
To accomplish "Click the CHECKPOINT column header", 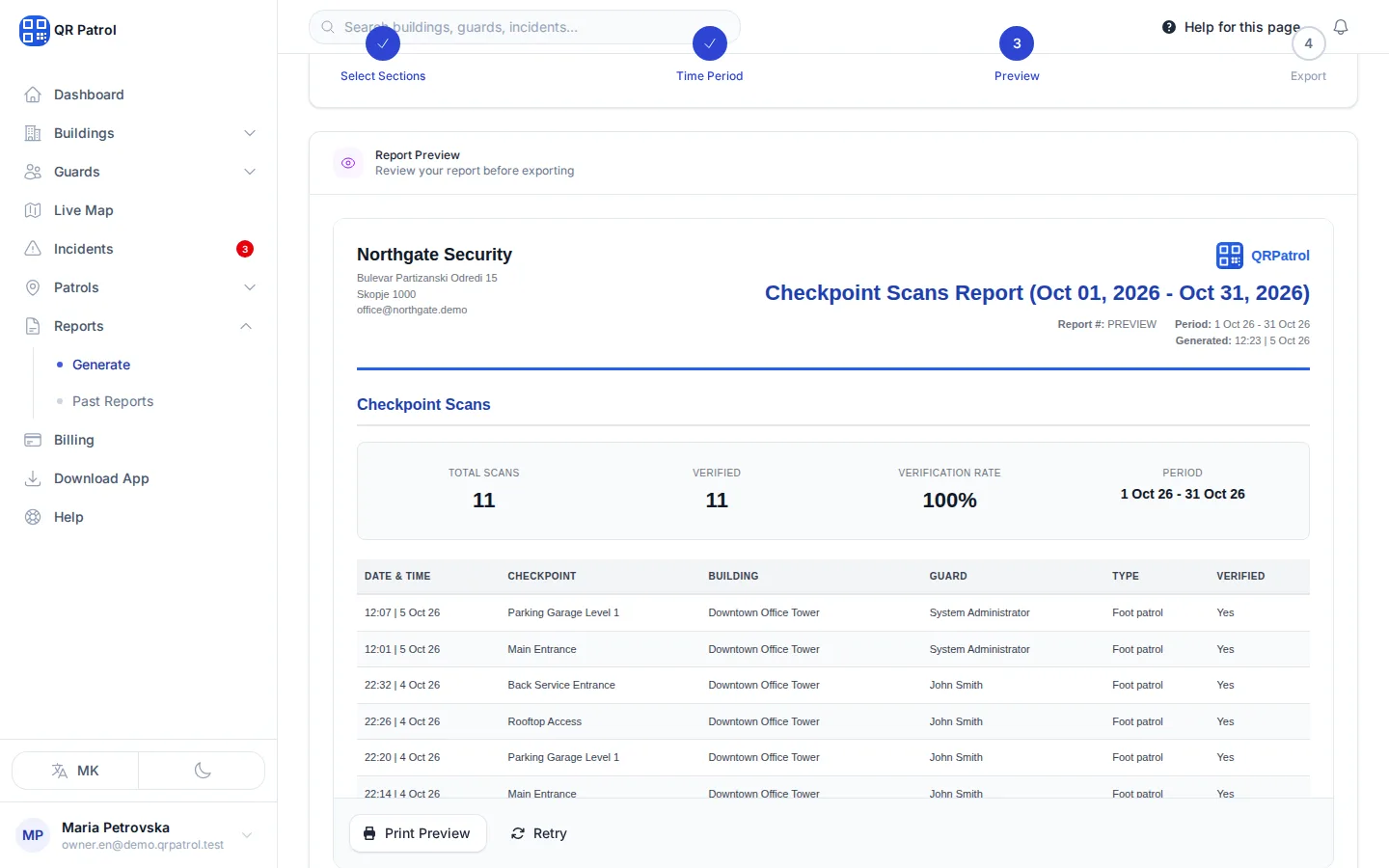I will (x=542, y=576).
